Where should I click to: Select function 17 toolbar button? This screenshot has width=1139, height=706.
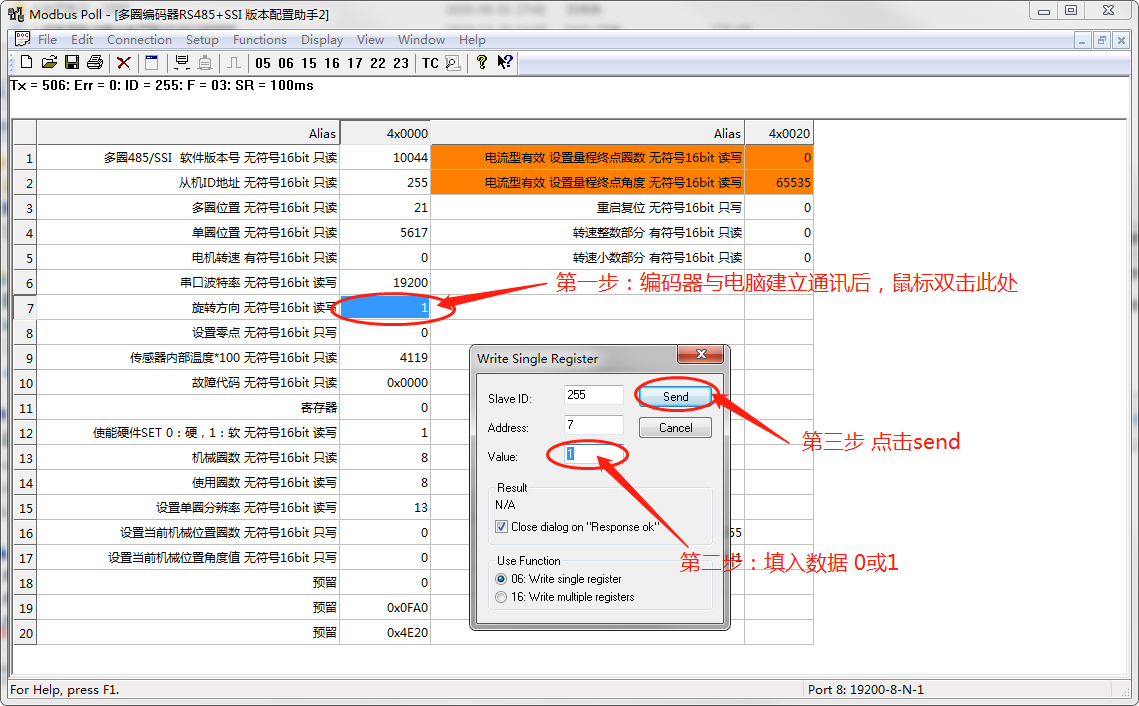click(354, 63)
